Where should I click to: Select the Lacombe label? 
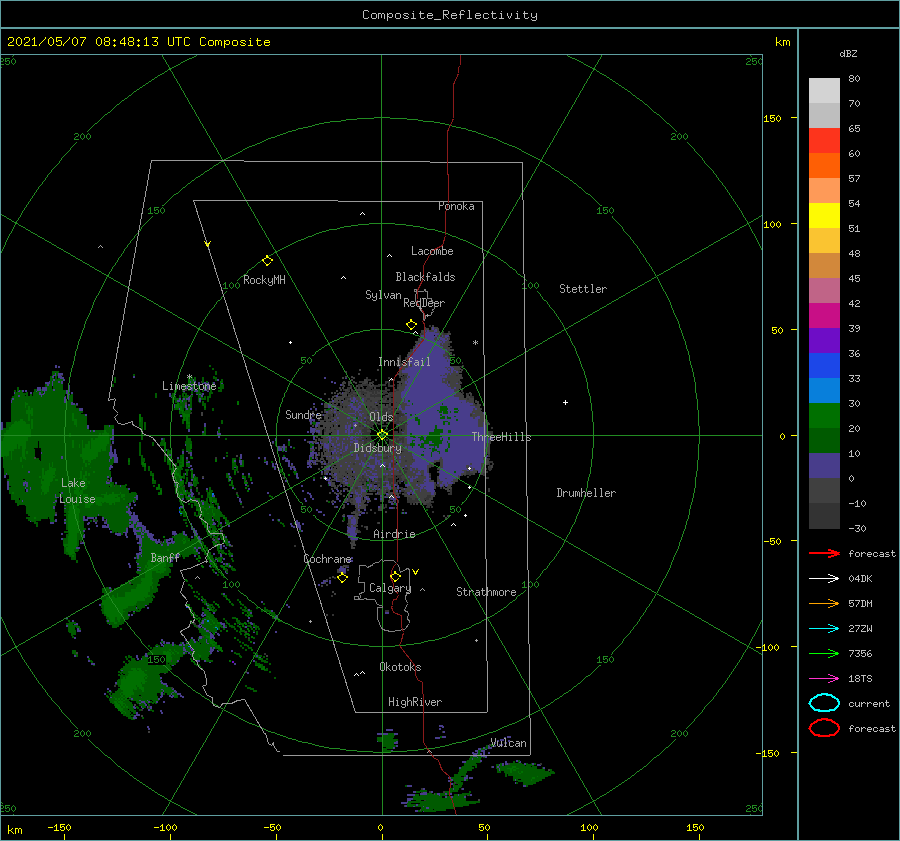(432, 251)
